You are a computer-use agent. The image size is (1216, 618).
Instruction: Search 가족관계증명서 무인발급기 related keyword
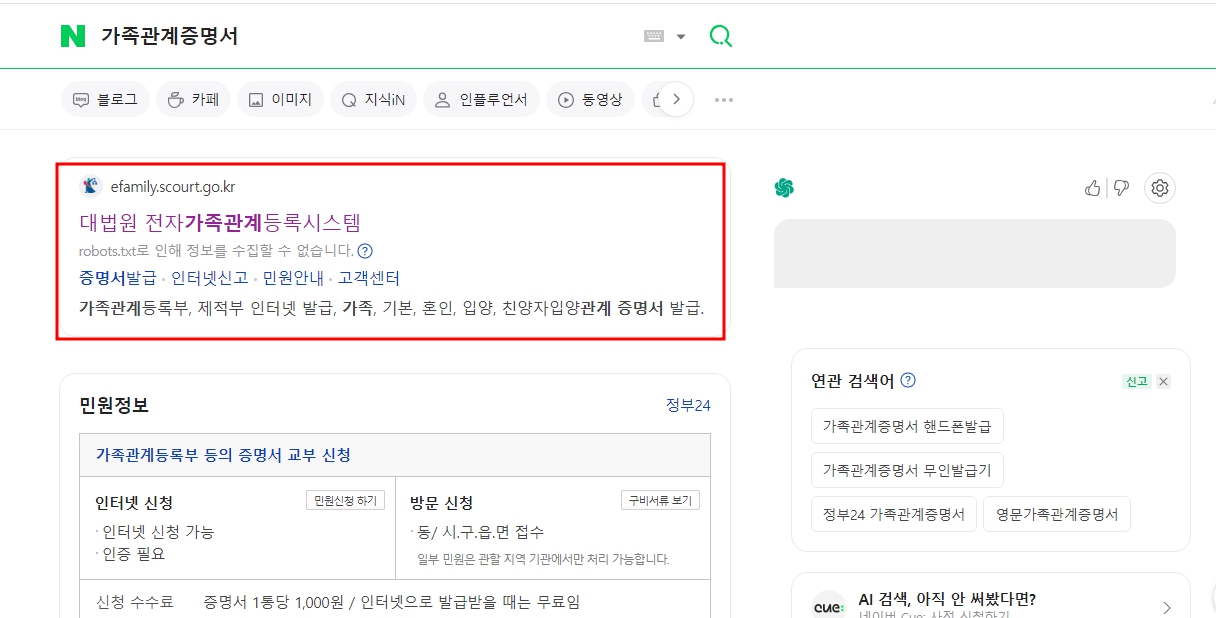907,470
